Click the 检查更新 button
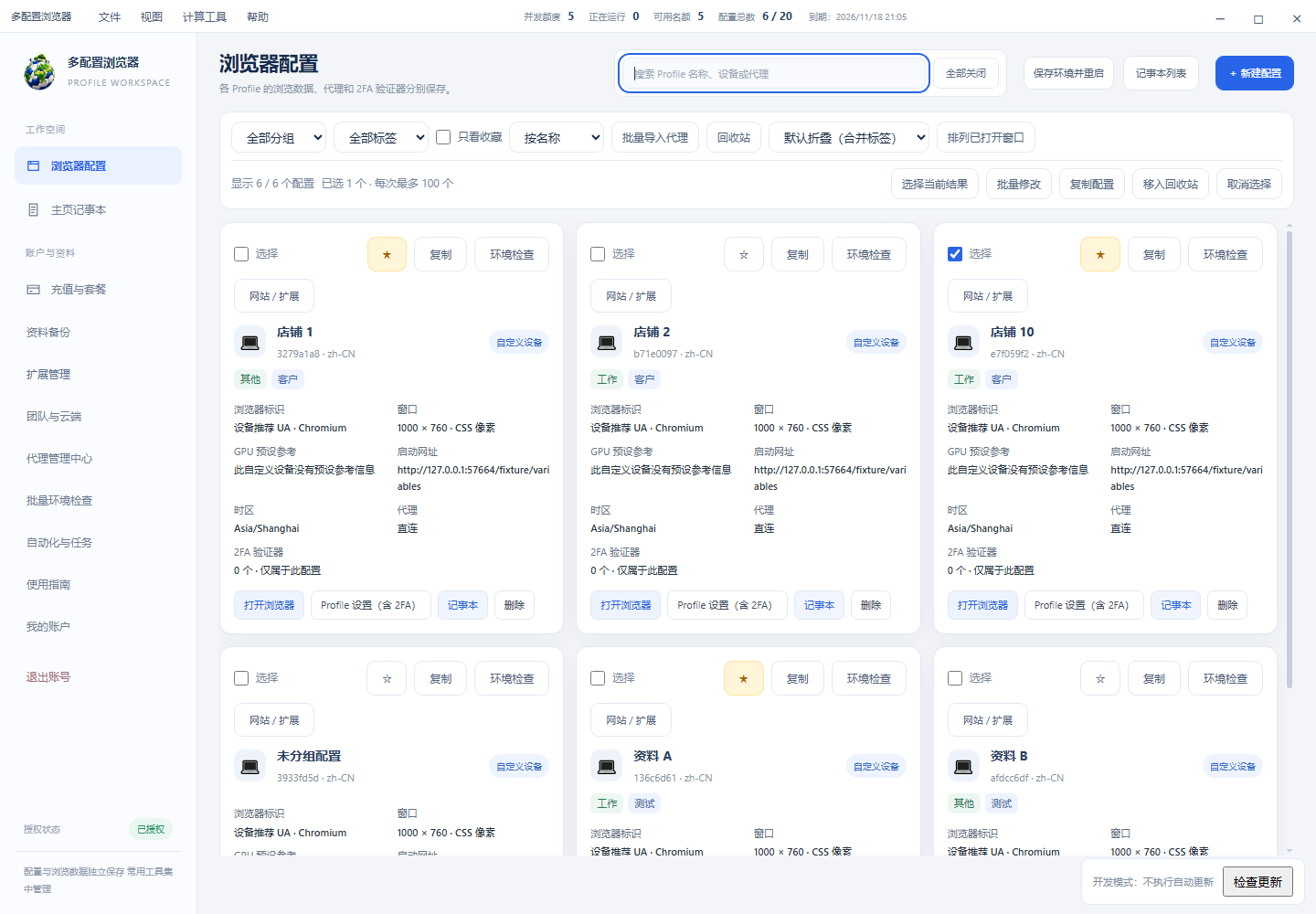The width and height of the screenshot is (1316, 914). [x=1258, y=882]
